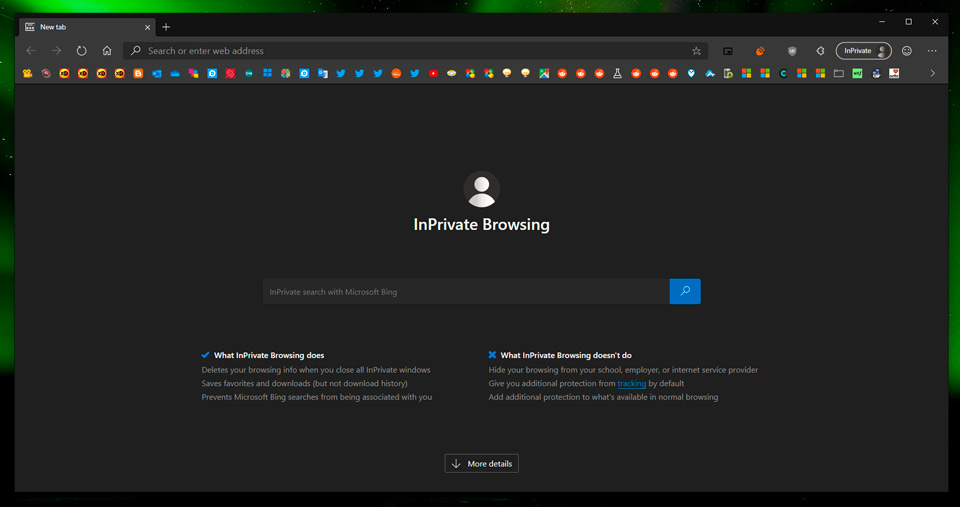960x507 pixels.
Task: Open the teal letter C favorite icon
Action: coord(783,73)
